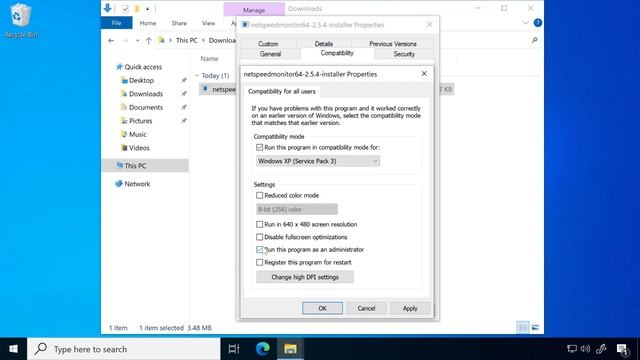Select Network in the navigation pane
Viewport: 640px width, 360px height.
pyautogui.click(x=137, y=184)
